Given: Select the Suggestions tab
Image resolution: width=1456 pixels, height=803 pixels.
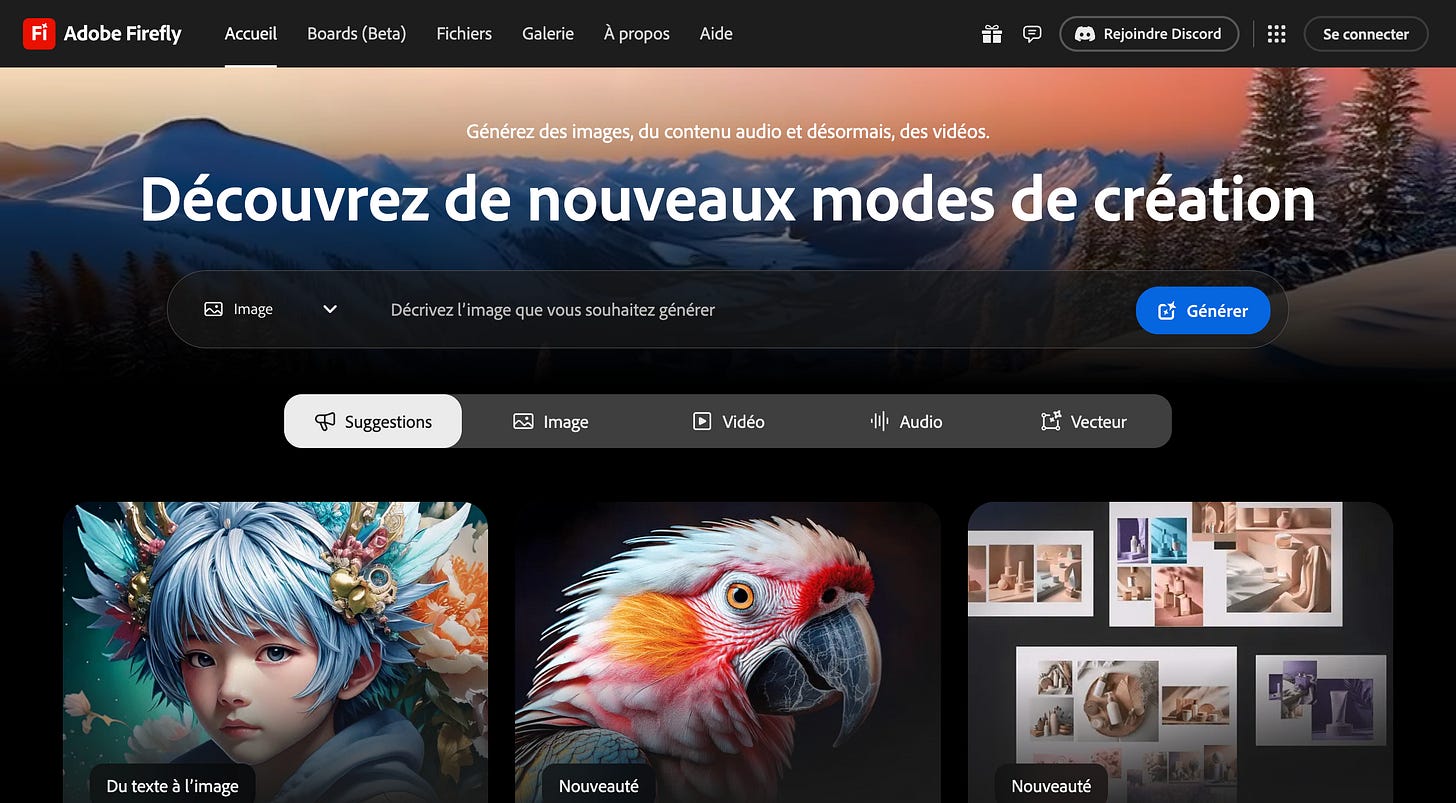Looking at the screenshot, I should (x=373, y=421).
